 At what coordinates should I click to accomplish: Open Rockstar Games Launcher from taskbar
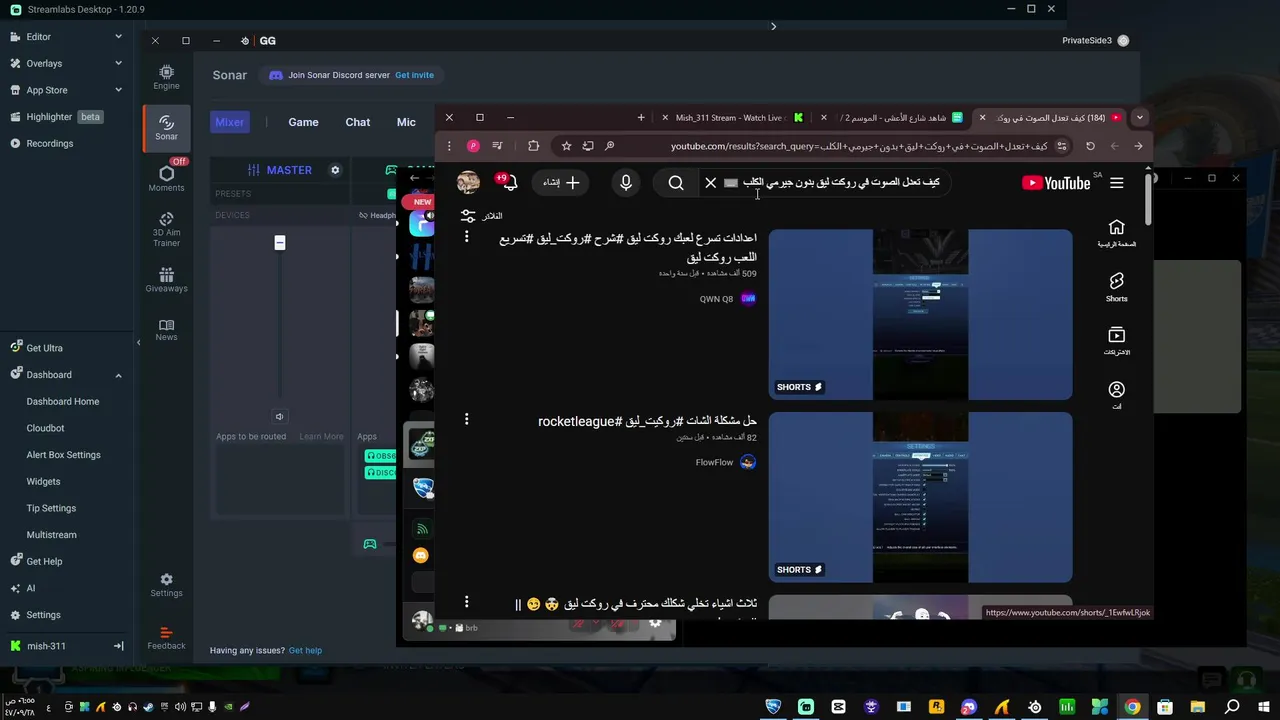point(936,707)
